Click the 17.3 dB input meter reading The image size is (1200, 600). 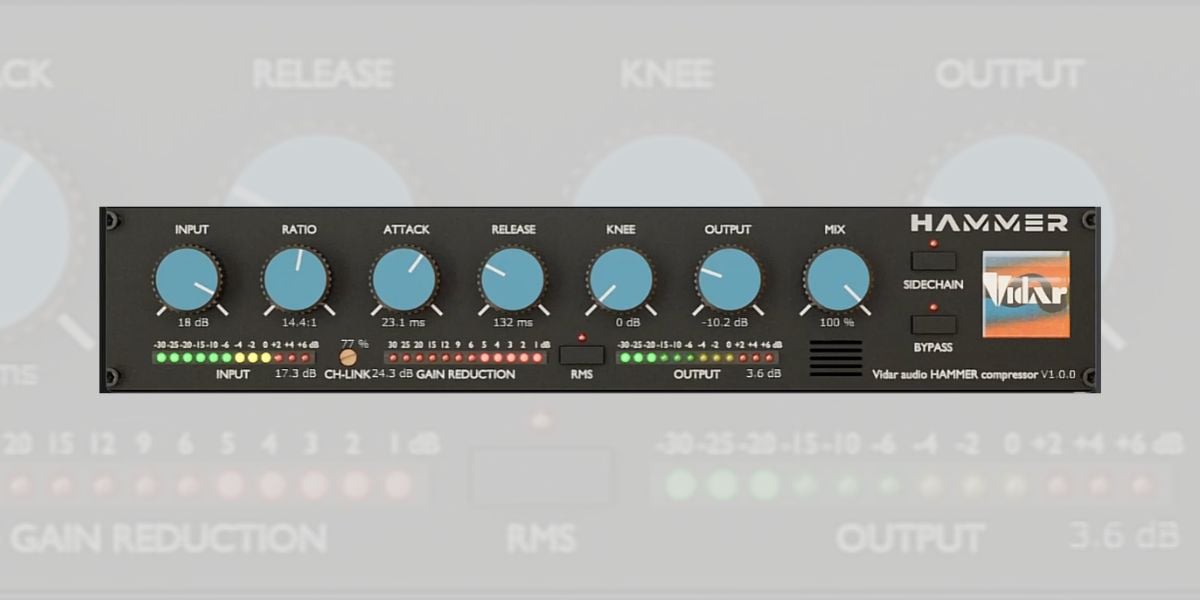295,374
